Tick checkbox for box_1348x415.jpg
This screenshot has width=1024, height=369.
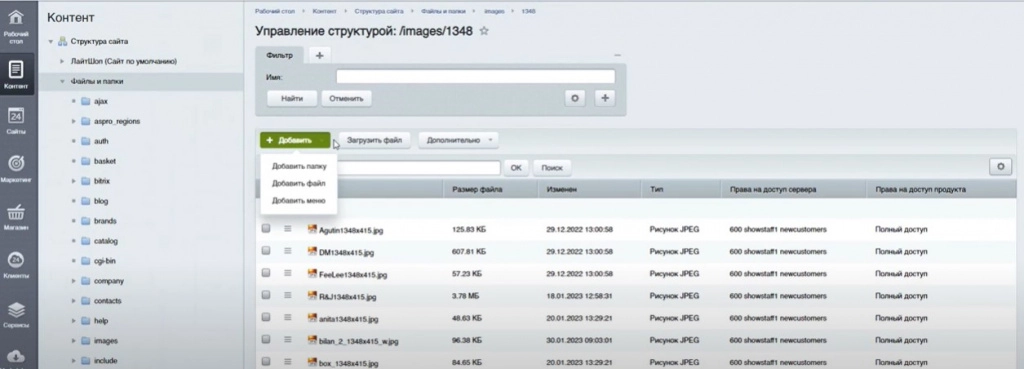point(266,361)
